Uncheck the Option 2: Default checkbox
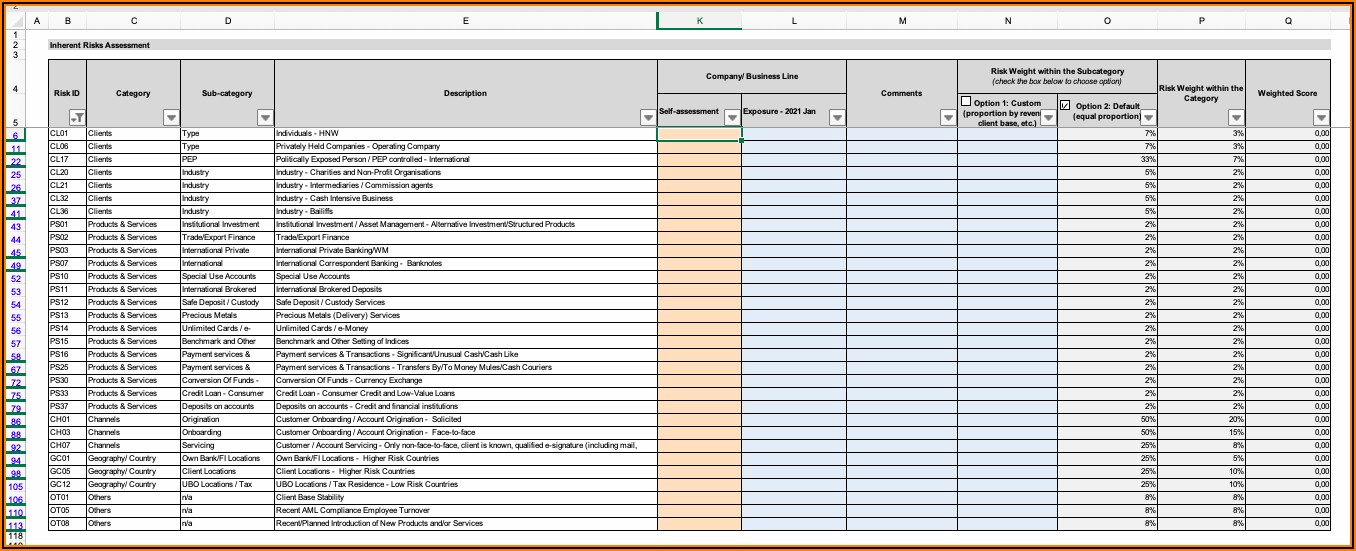The image size is (1356, 551). coord(1065,104)
